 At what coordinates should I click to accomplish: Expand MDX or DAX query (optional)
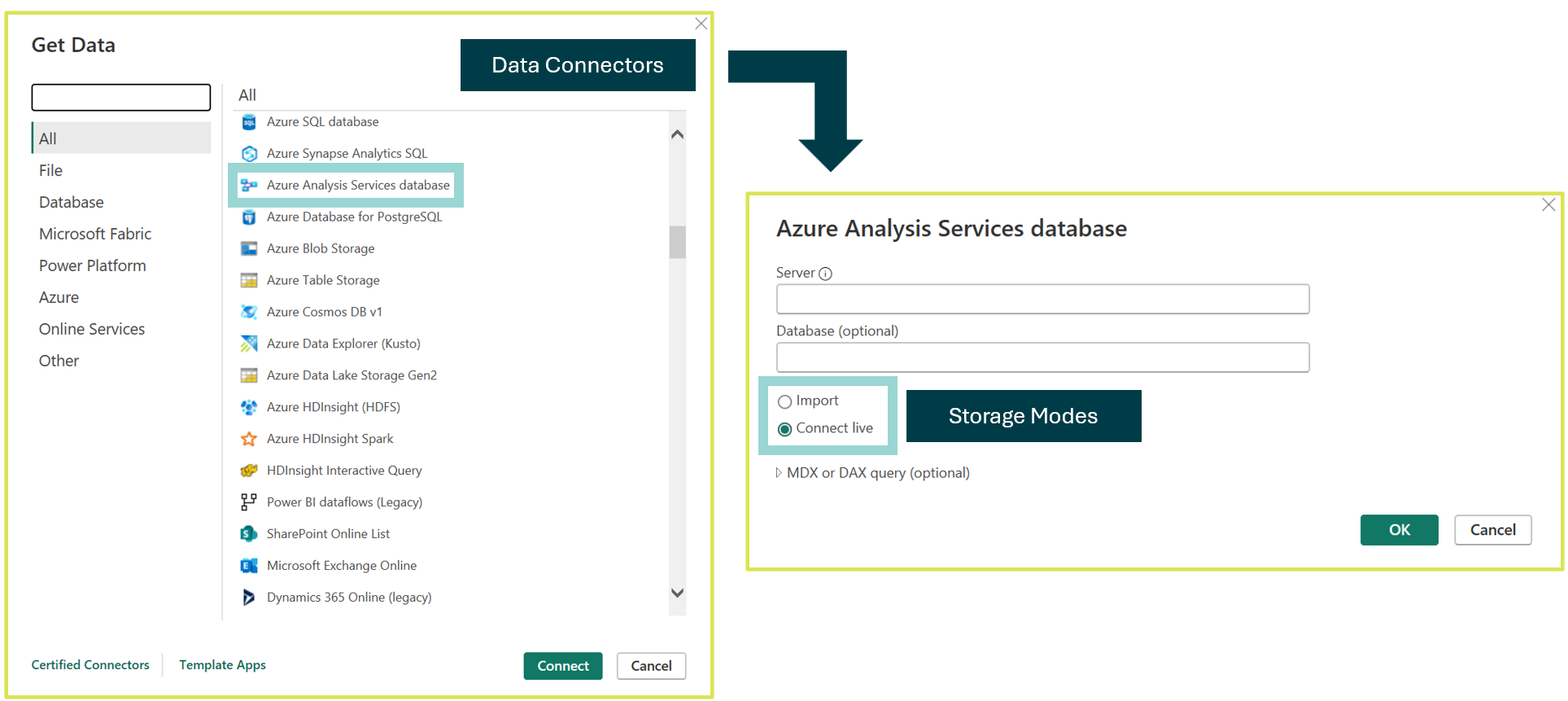coord(779,473)
